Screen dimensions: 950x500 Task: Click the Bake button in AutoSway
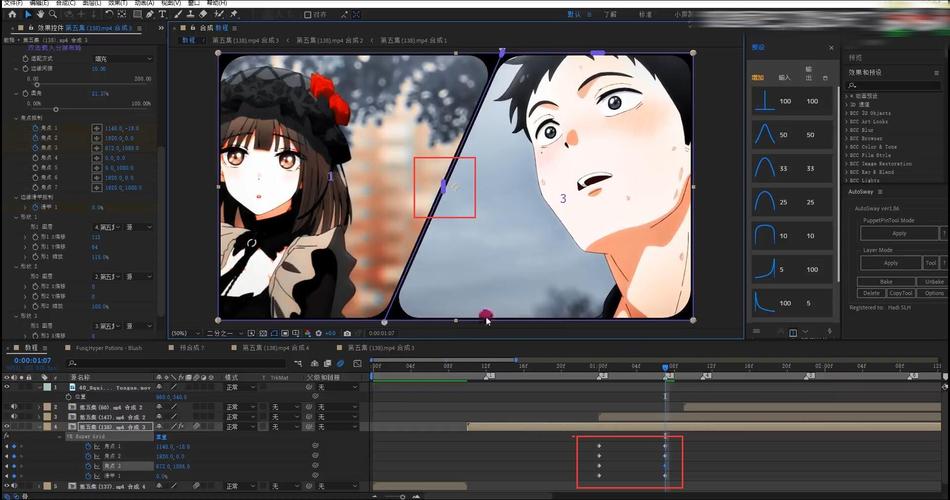[x=886, y=282]
